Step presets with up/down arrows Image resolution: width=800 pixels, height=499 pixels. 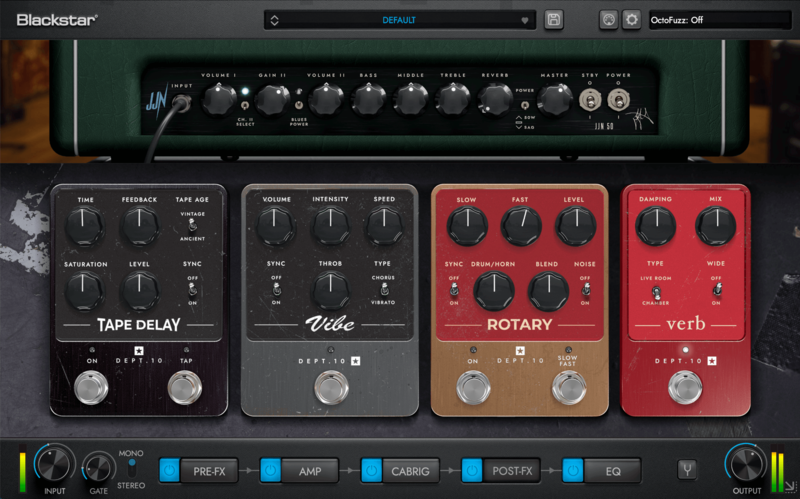pos(274,20)
